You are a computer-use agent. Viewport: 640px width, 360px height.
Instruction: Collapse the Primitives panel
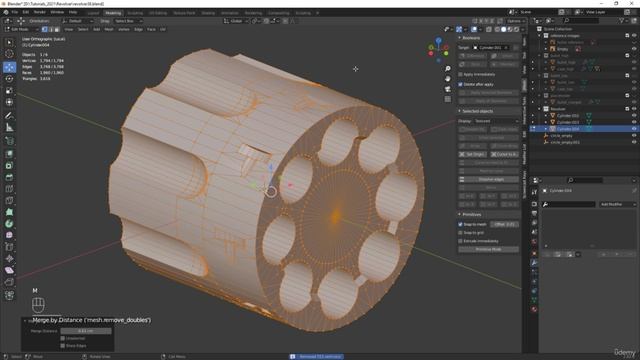click(x=460, y=214)
